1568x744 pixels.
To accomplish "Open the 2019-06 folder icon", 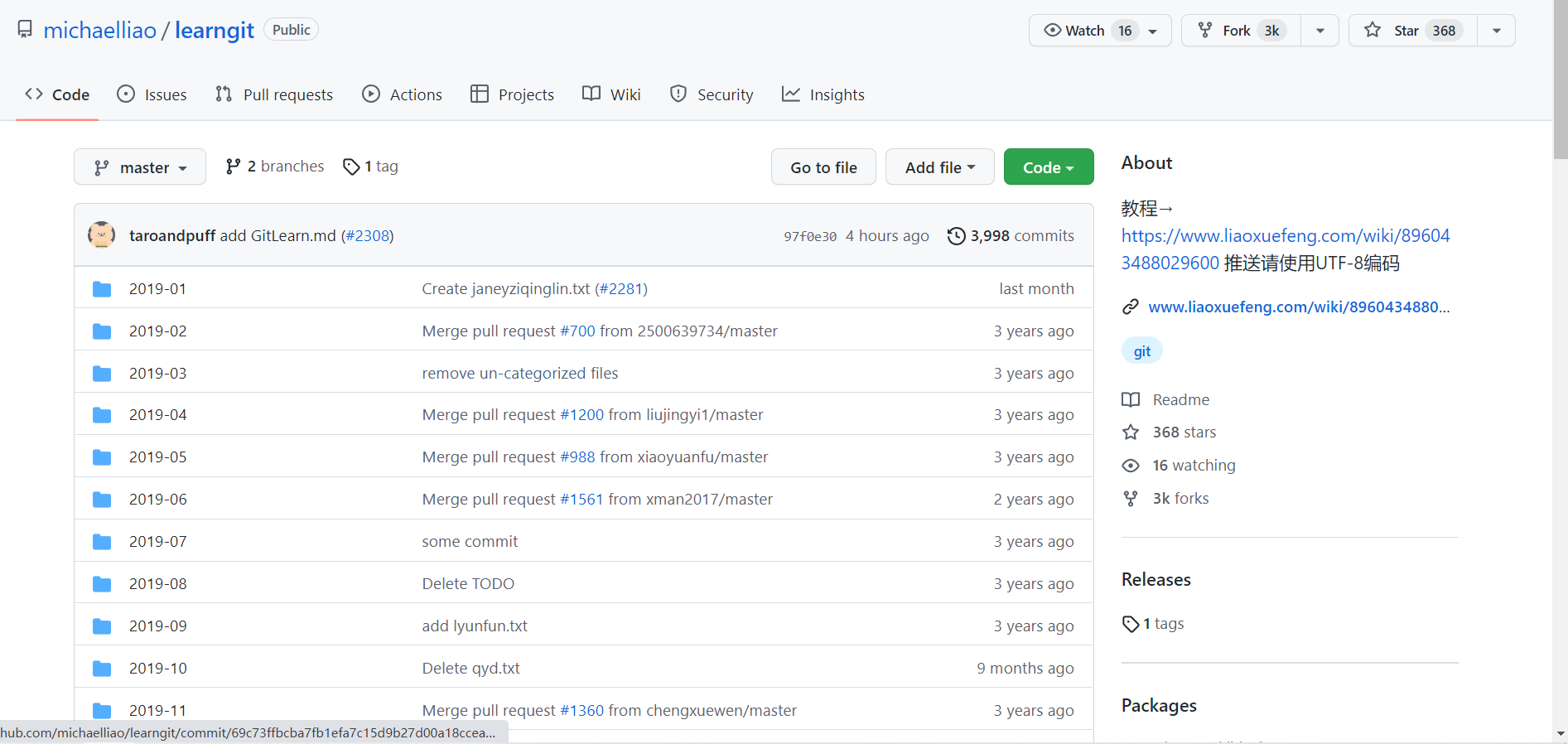I will click(x=102, y=500).
